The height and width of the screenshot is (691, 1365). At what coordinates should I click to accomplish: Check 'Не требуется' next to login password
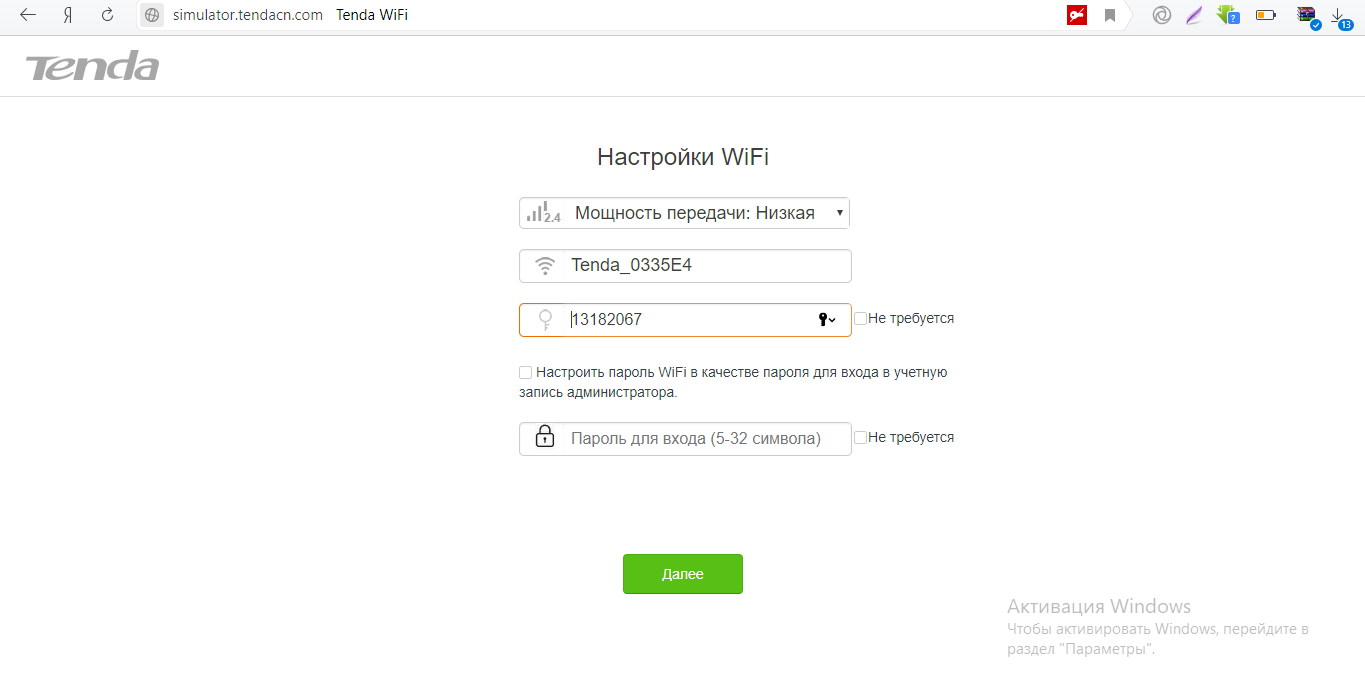861,437
